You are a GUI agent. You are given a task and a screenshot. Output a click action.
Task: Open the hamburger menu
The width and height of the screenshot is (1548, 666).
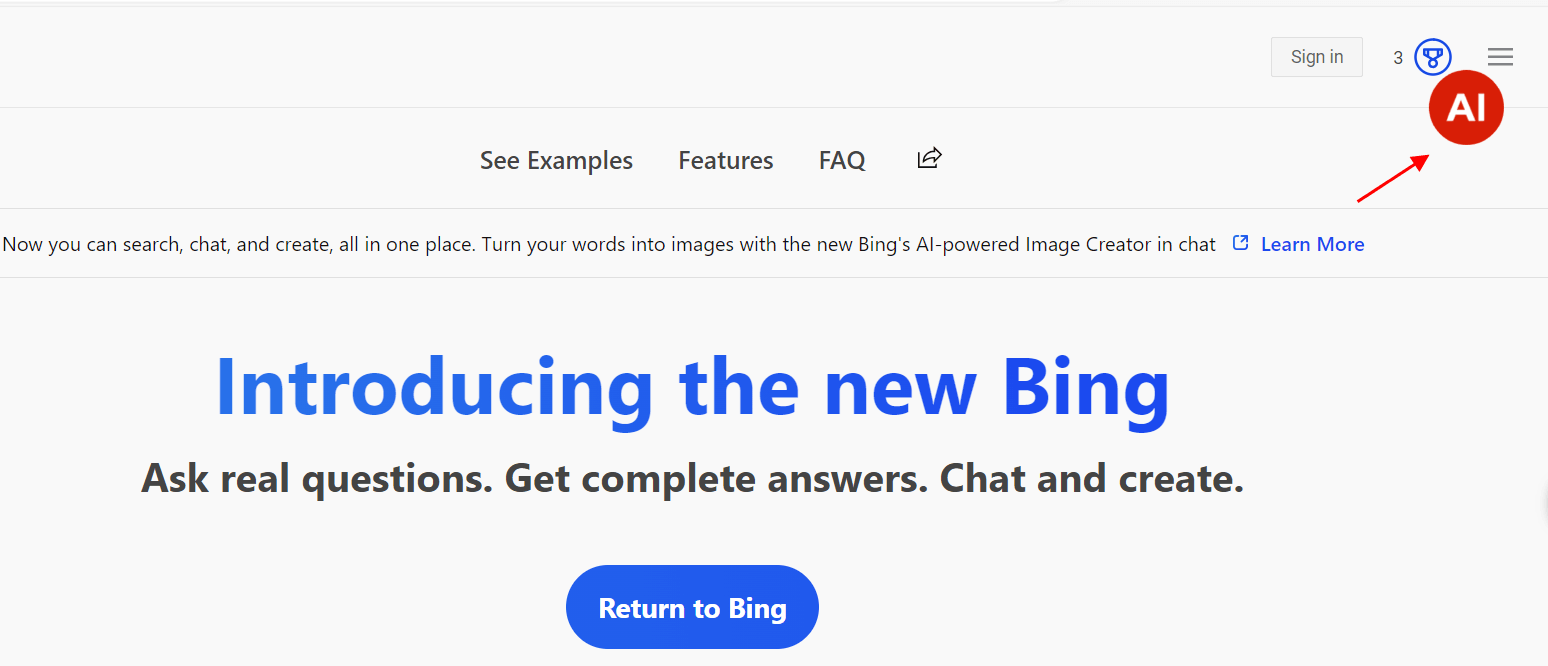pos(1500,57)
